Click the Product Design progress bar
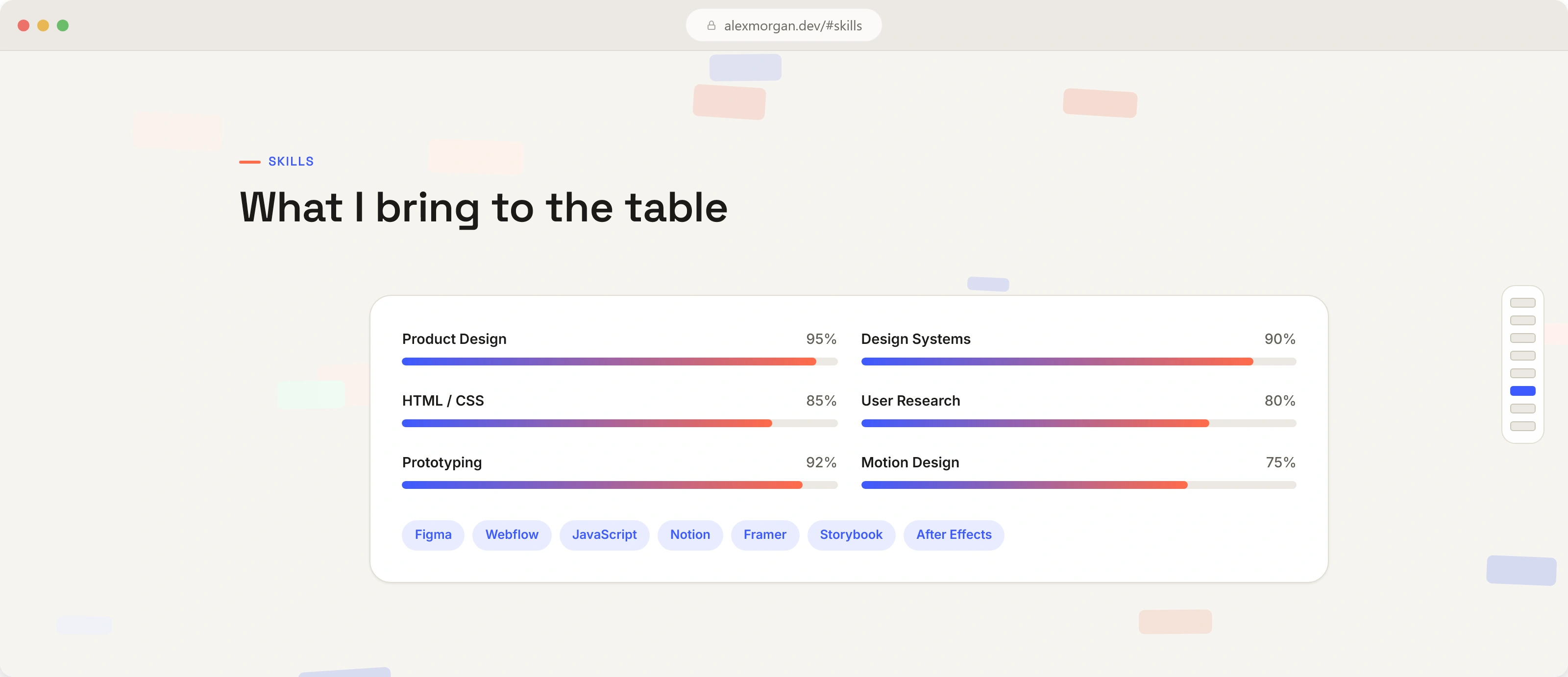This screenshot has width=1568, height=677. [x=620, y=362]
